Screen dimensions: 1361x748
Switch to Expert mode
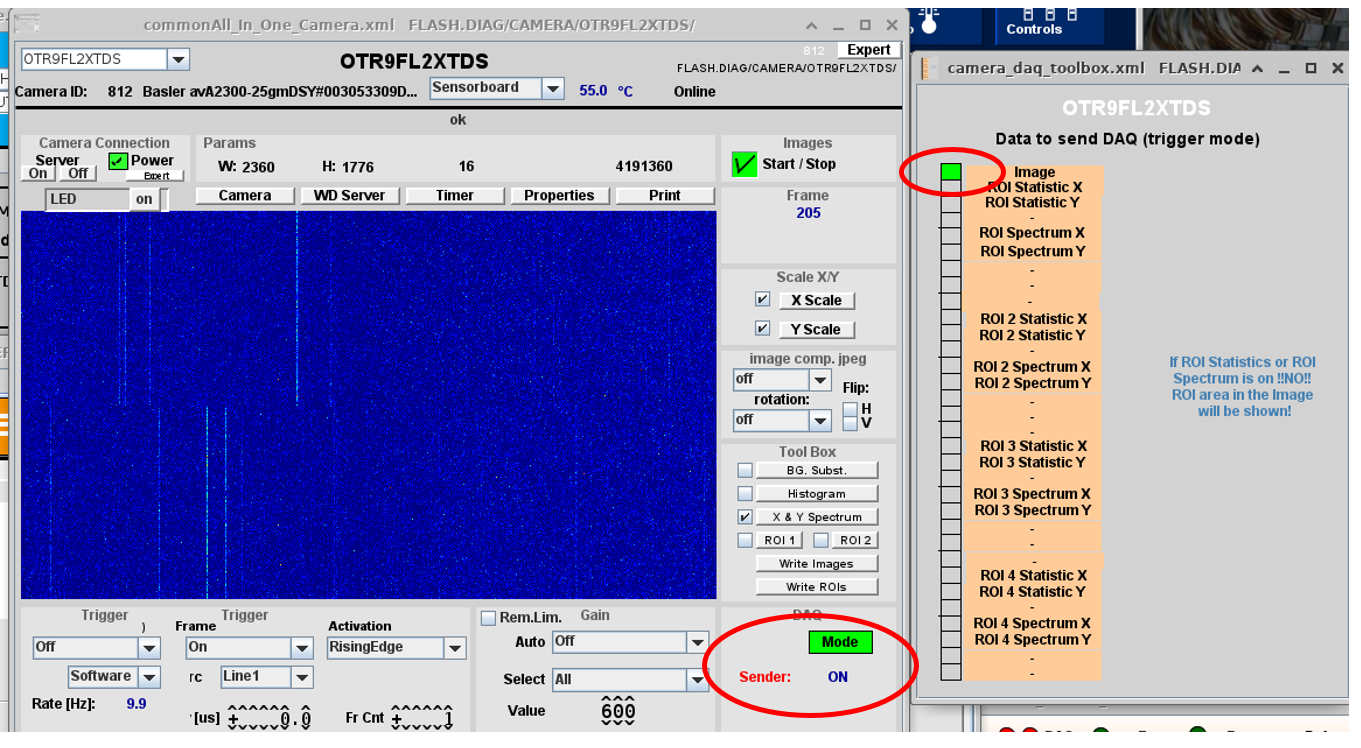[x=868, y=50]
